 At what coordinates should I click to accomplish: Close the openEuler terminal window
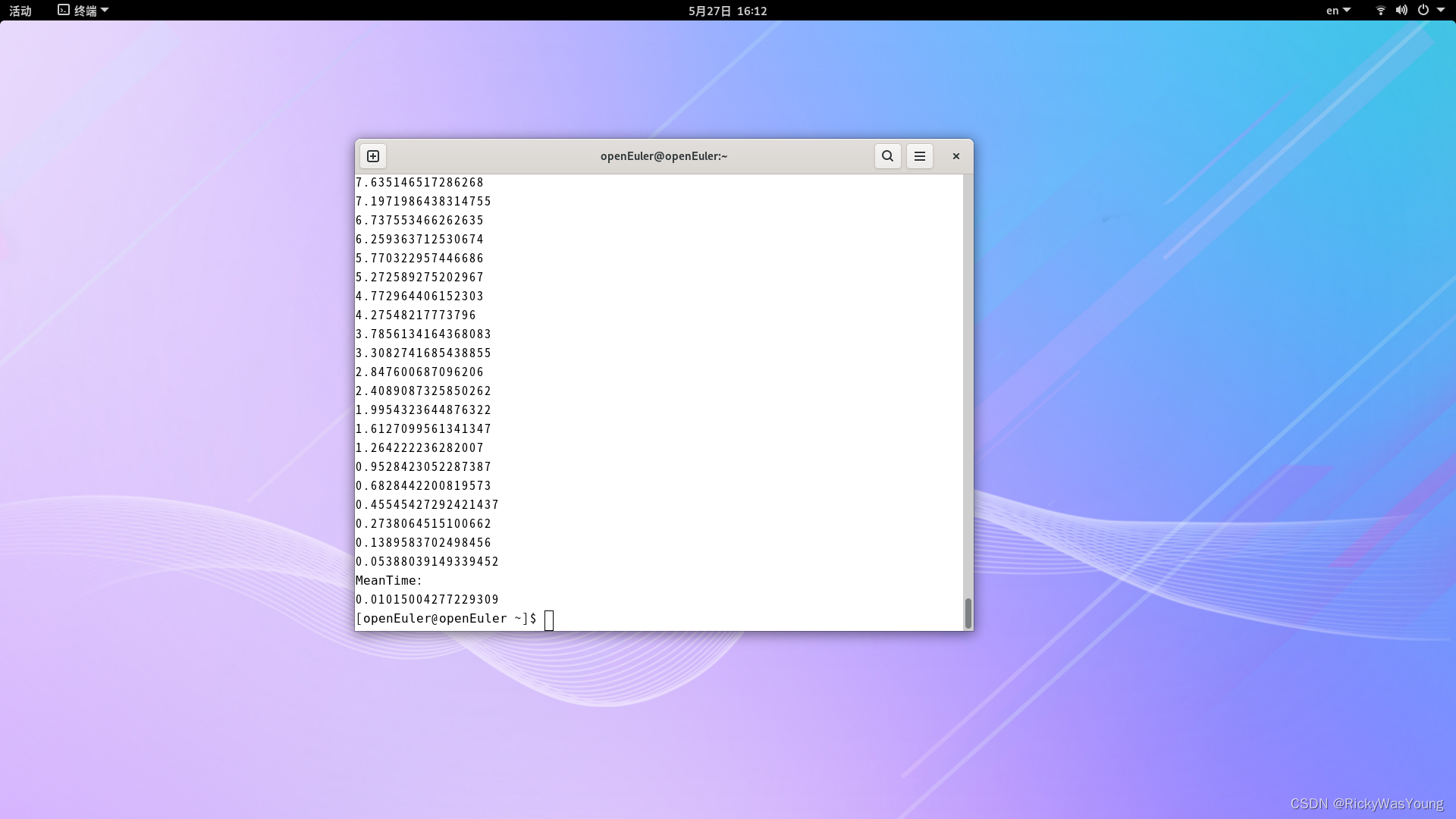(956, 156)
